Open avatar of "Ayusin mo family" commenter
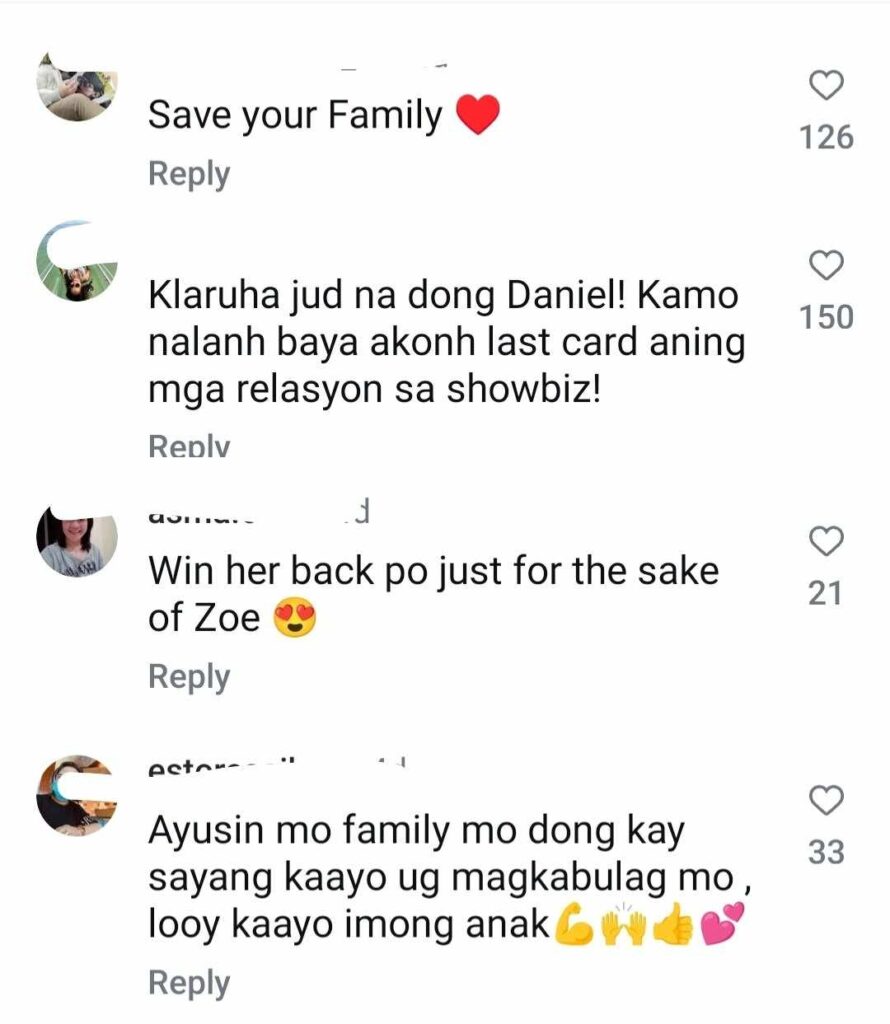This screenshot has width=890, height=1024. pos(77,796)
